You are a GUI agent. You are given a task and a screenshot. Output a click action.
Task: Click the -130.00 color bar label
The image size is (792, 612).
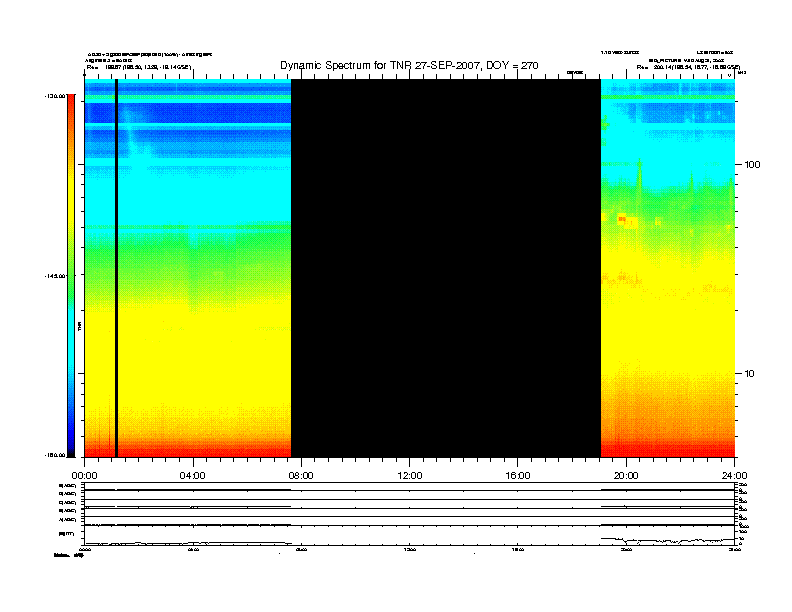(x=55, y=96)
